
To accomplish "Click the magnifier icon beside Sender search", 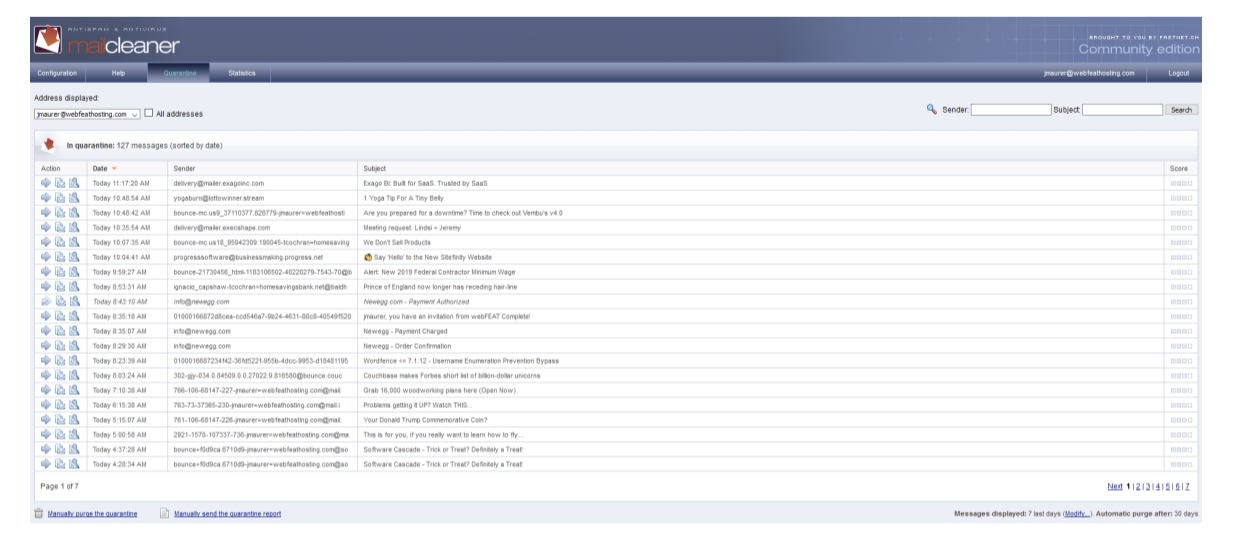I will [x=932, y=109].
